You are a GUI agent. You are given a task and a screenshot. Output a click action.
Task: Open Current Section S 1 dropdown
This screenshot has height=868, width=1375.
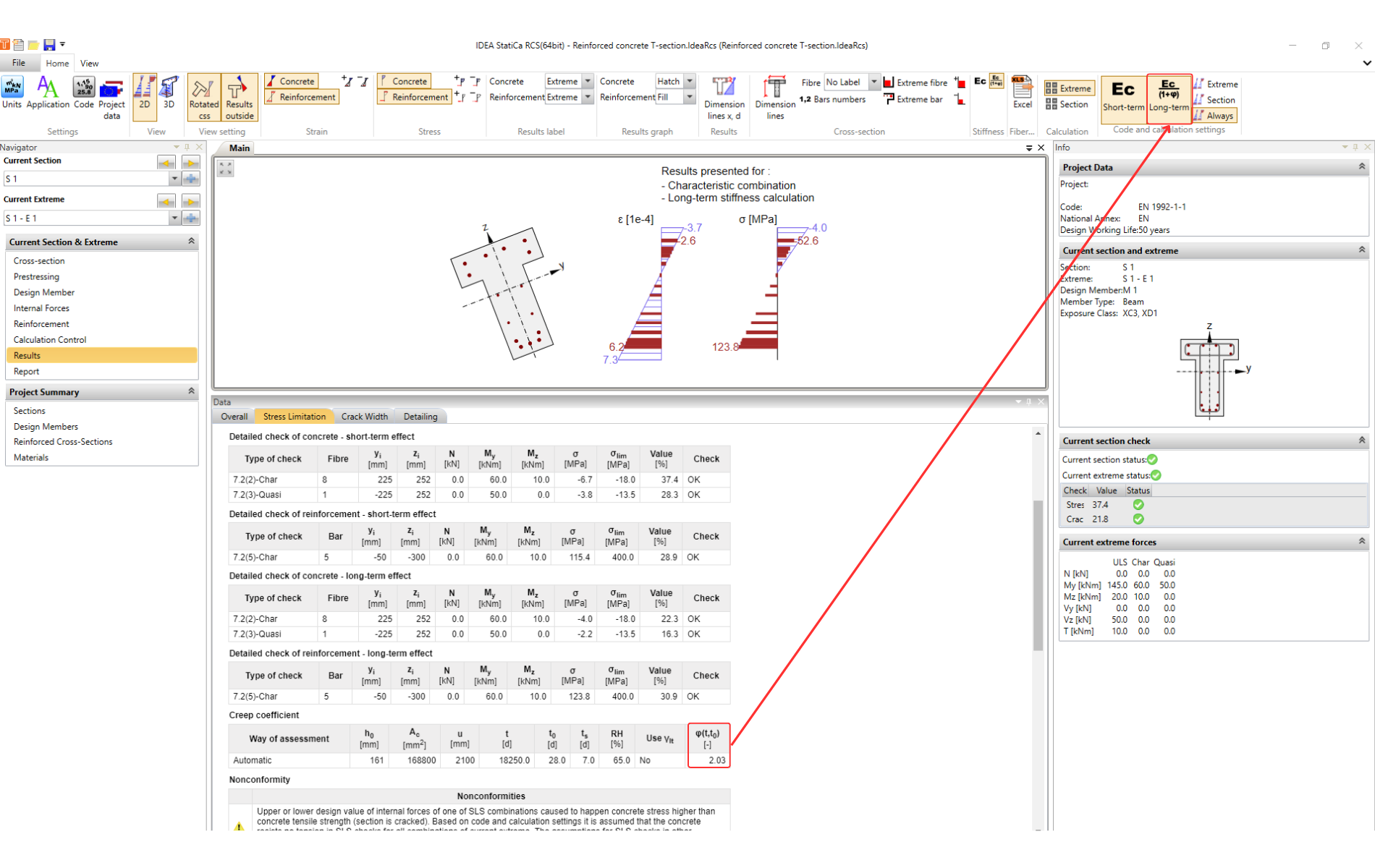174,179
